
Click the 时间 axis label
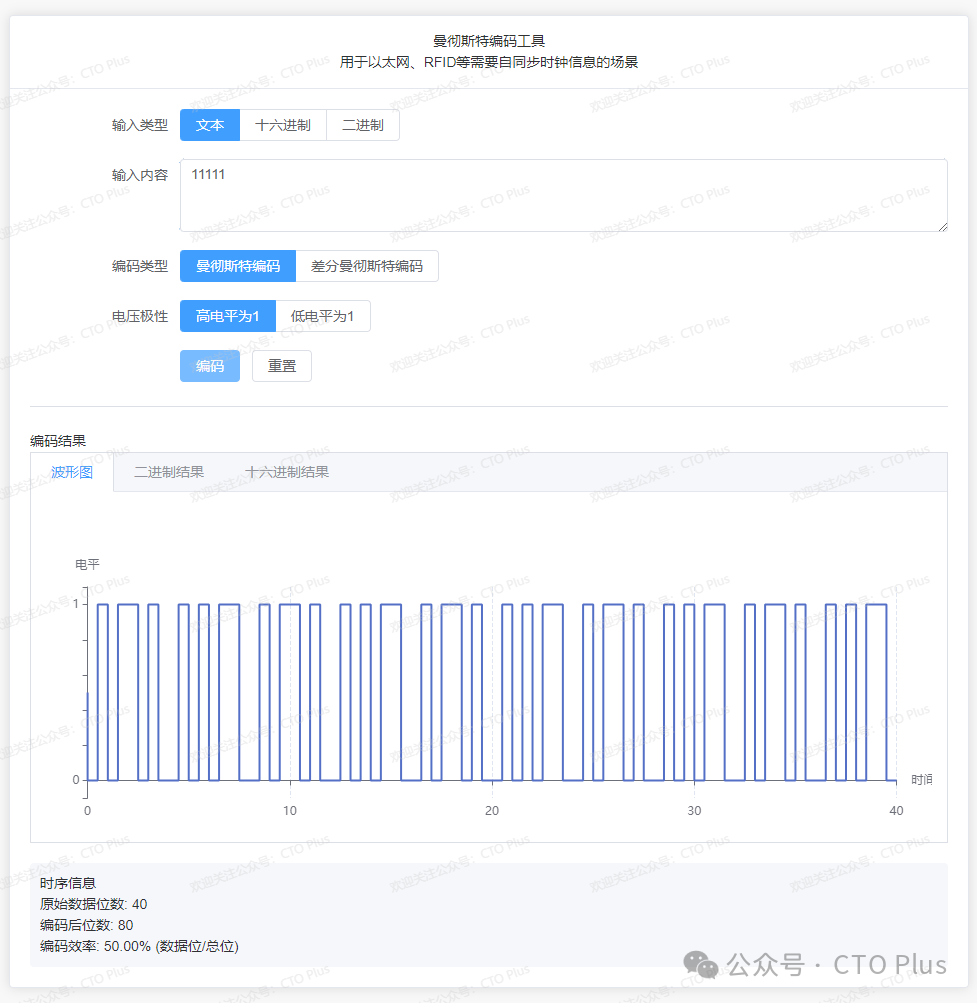(x=921, y=781)
